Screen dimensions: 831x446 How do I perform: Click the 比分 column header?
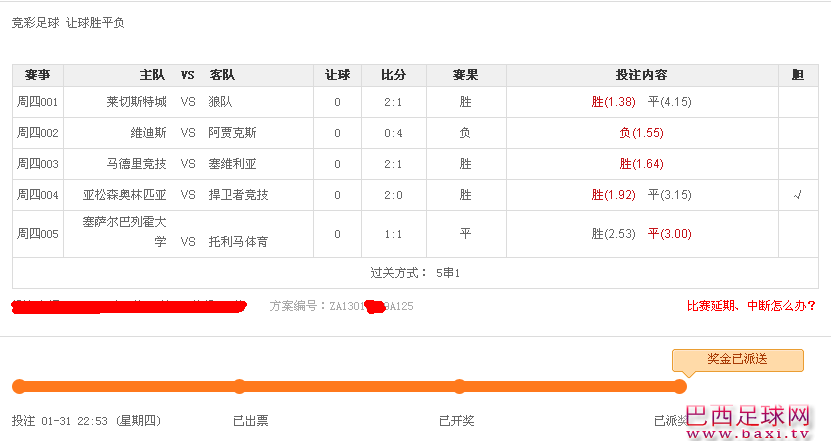tap(394, 75)
